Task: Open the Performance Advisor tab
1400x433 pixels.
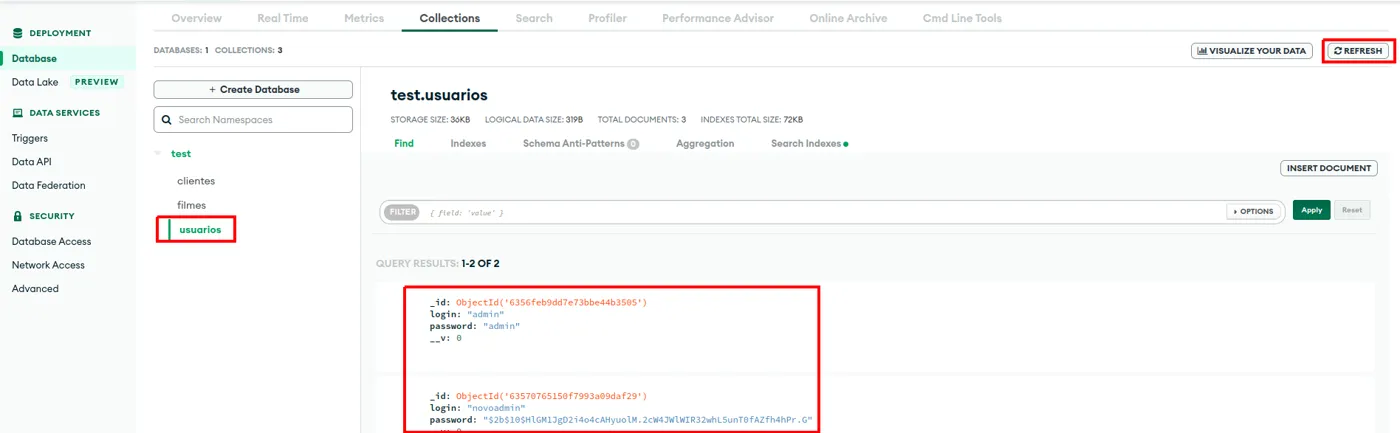Action: point(718,18)
